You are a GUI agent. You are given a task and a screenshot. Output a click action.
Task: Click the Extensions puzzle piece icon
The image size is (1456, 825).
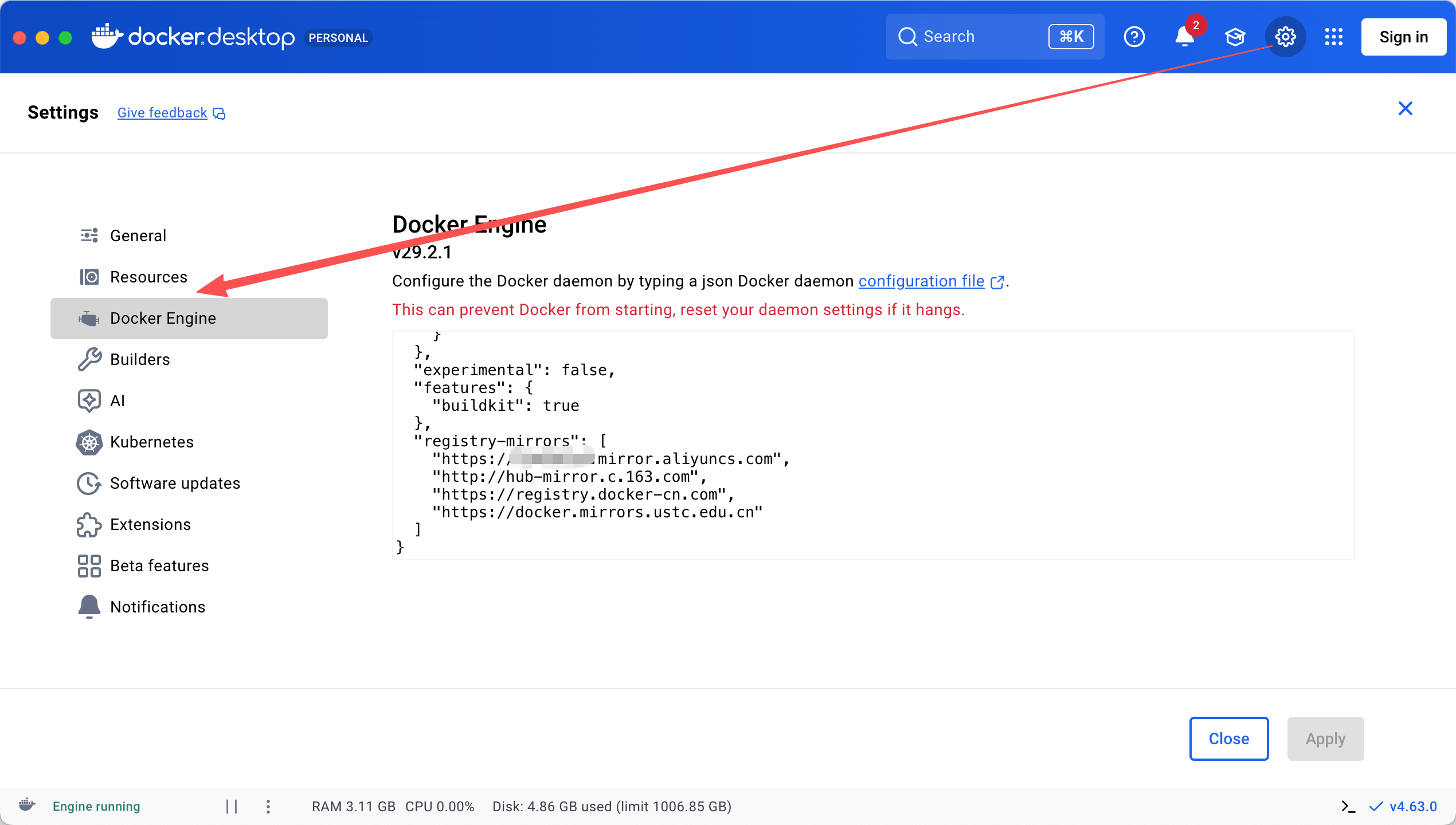pyautogui.click(x=89, y=524)
